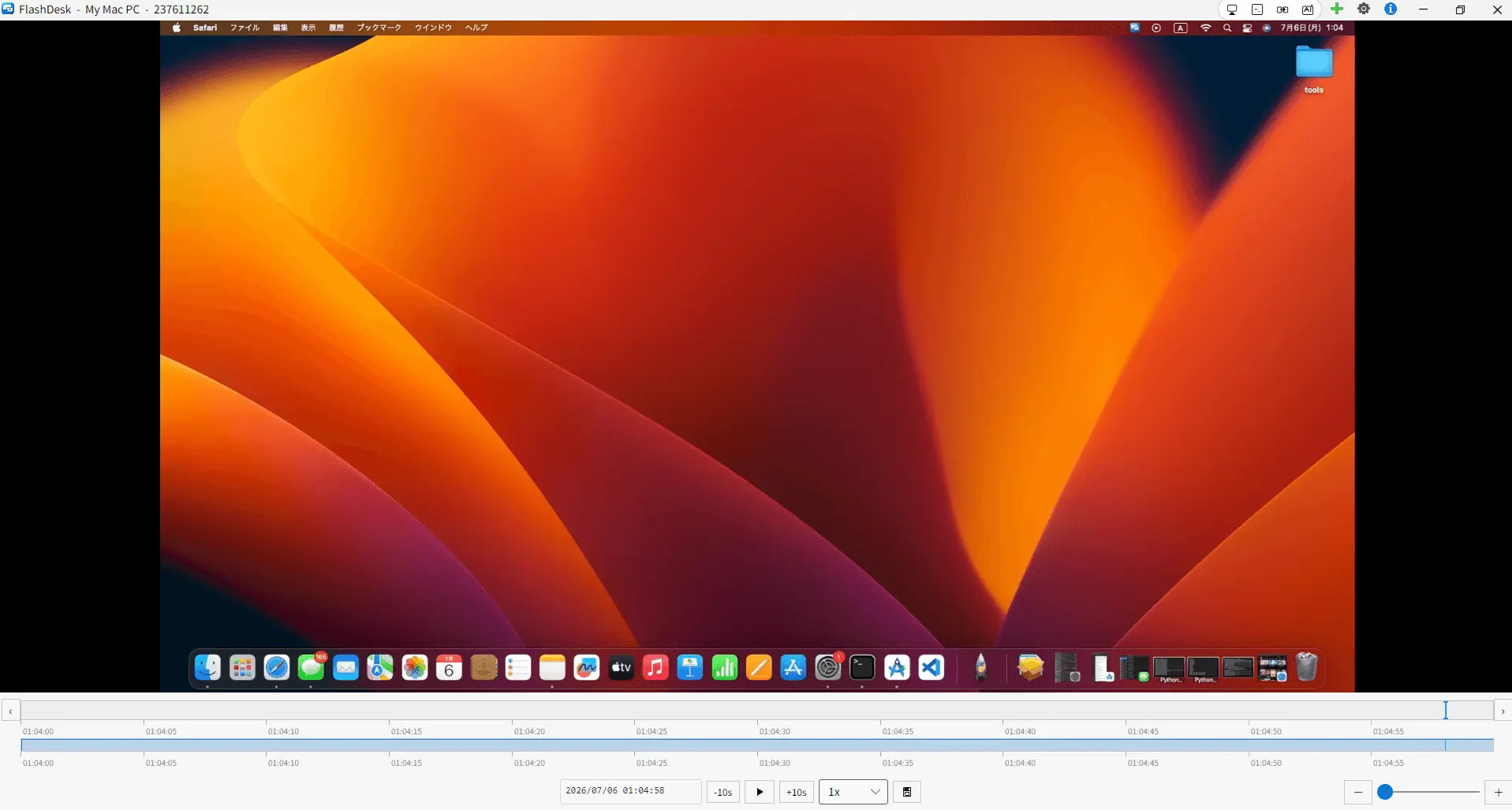Zoom out the timeline with minus button
The height and width of the screenshot is (810, 1512).
click(1358, 792)
